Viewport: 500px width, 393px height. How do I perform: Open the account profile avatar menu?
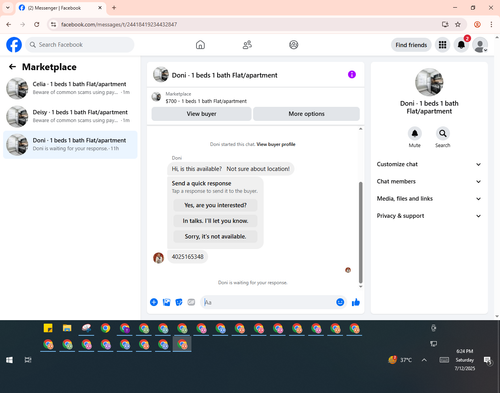pyautogui.click(x=480, y=45)
